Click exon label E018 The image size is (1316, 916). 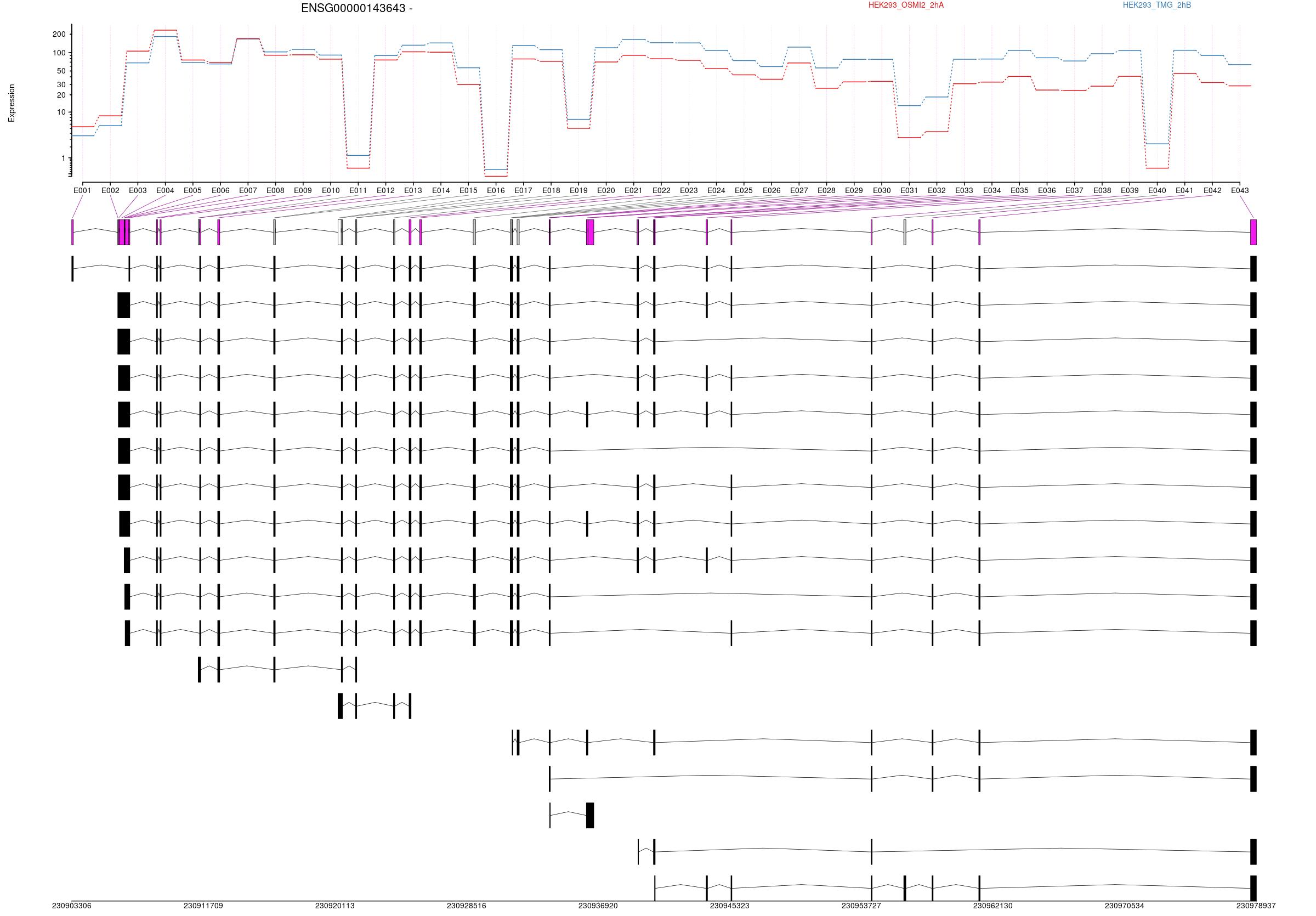[551, 190]
